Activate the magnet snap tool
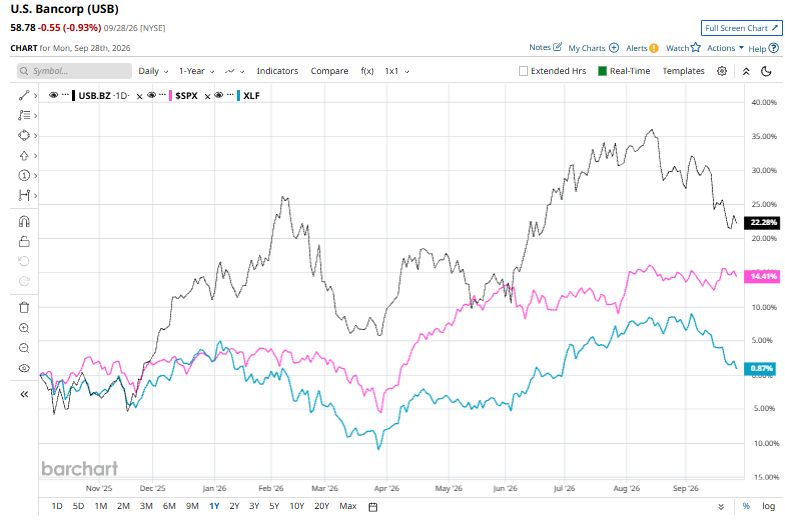The width and height of the screenshot is (785, 522). (x=24, y=221)
